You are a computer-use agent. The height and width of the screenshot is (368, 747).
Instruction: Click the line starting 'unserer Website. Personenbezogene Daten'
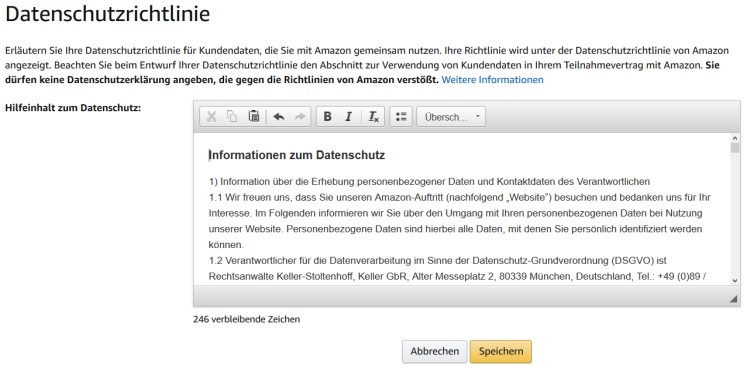tap(455, 229)
